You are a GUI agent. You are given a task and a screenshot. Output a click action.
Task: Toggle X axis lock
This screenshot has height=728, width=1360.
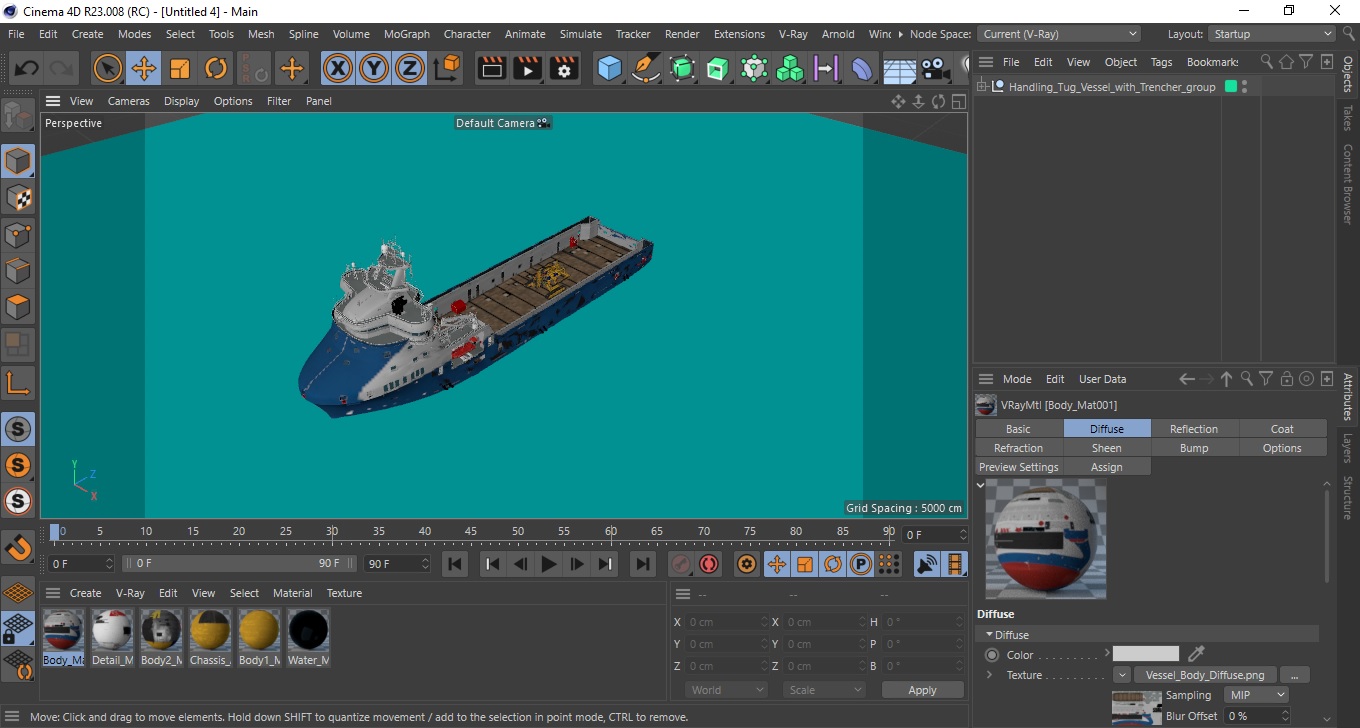338,69
